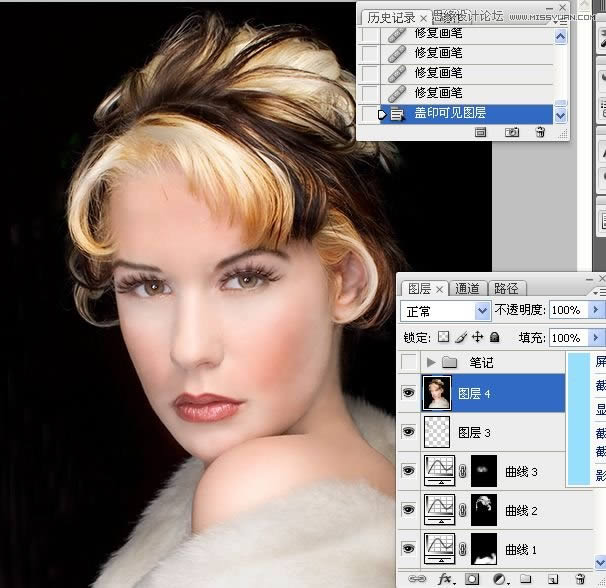Screen dimensions: 606x588
Task: Lock all using the padlock icon
Action: pos(495,337)
